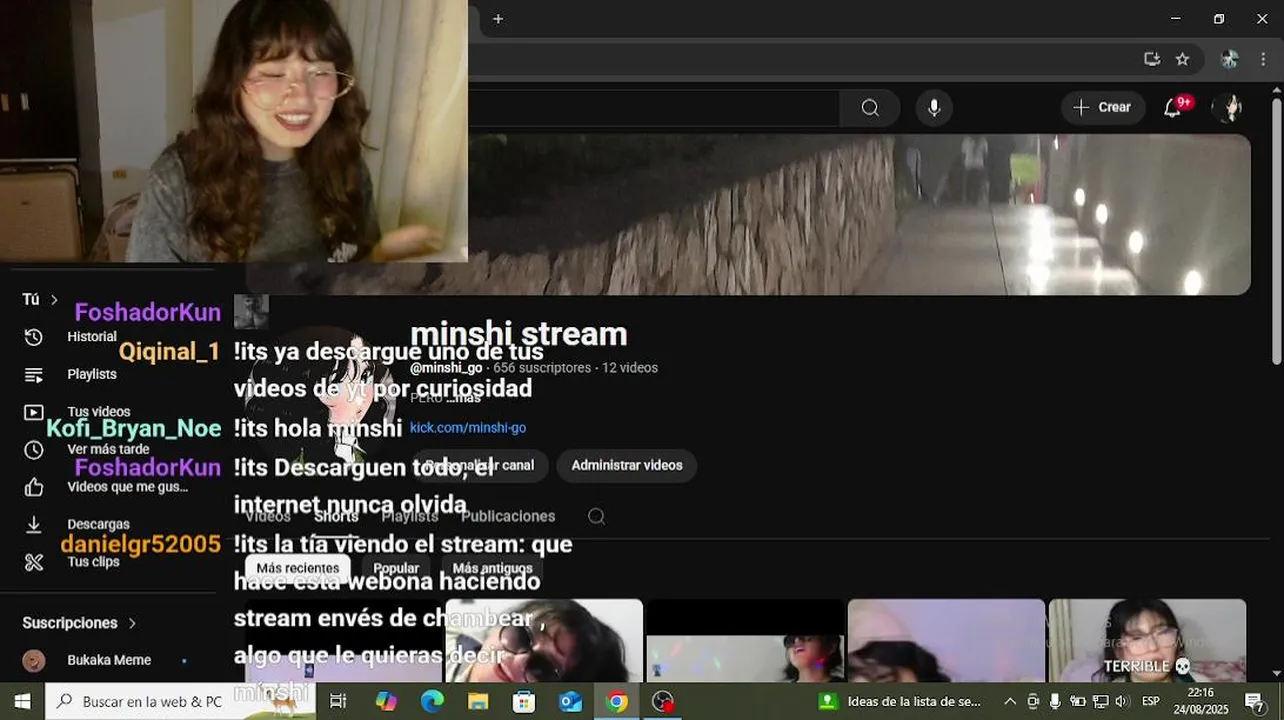The image size is (1284, 720).
Task: Open the Chrome profile avatar
Action: click(1229, 59)
